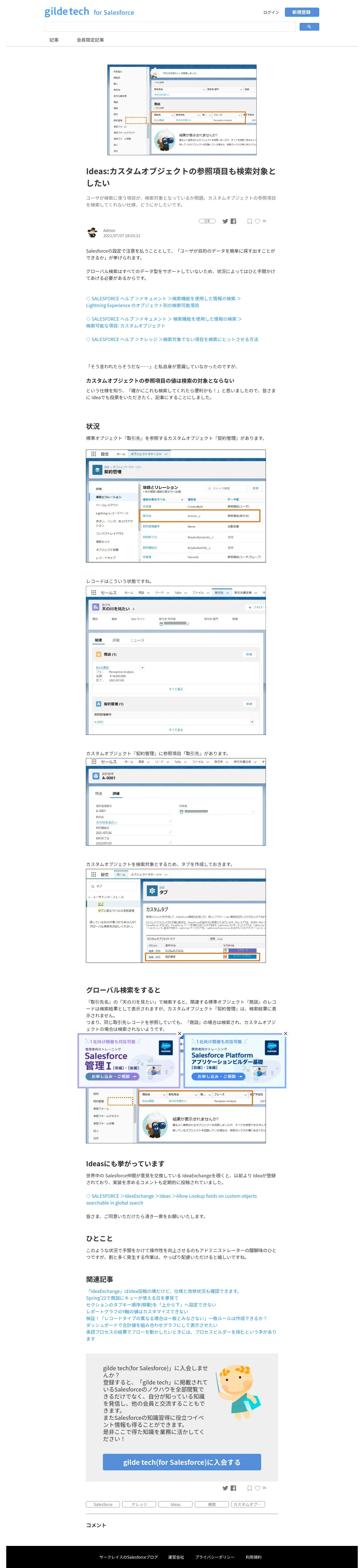Image resolution: width=364 pixels, height=1568 pixels.
Task: View the カスタムタブ setup screenshot
Action: pyautogui.click(x=176, y=916)
